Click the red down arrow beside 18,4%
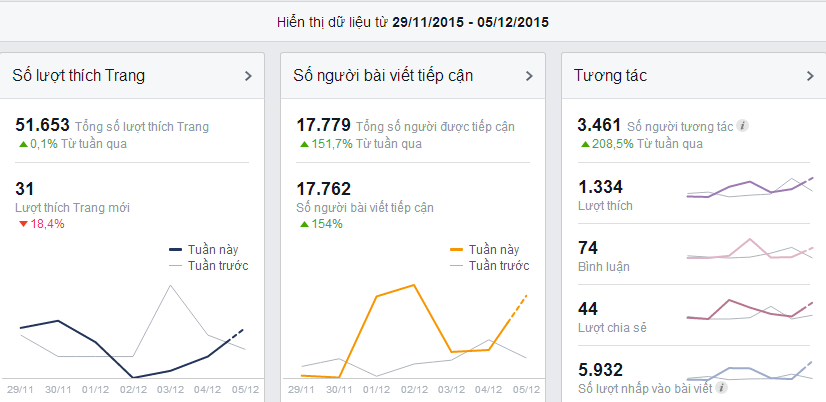826x402 pixels. coord(23,224)
